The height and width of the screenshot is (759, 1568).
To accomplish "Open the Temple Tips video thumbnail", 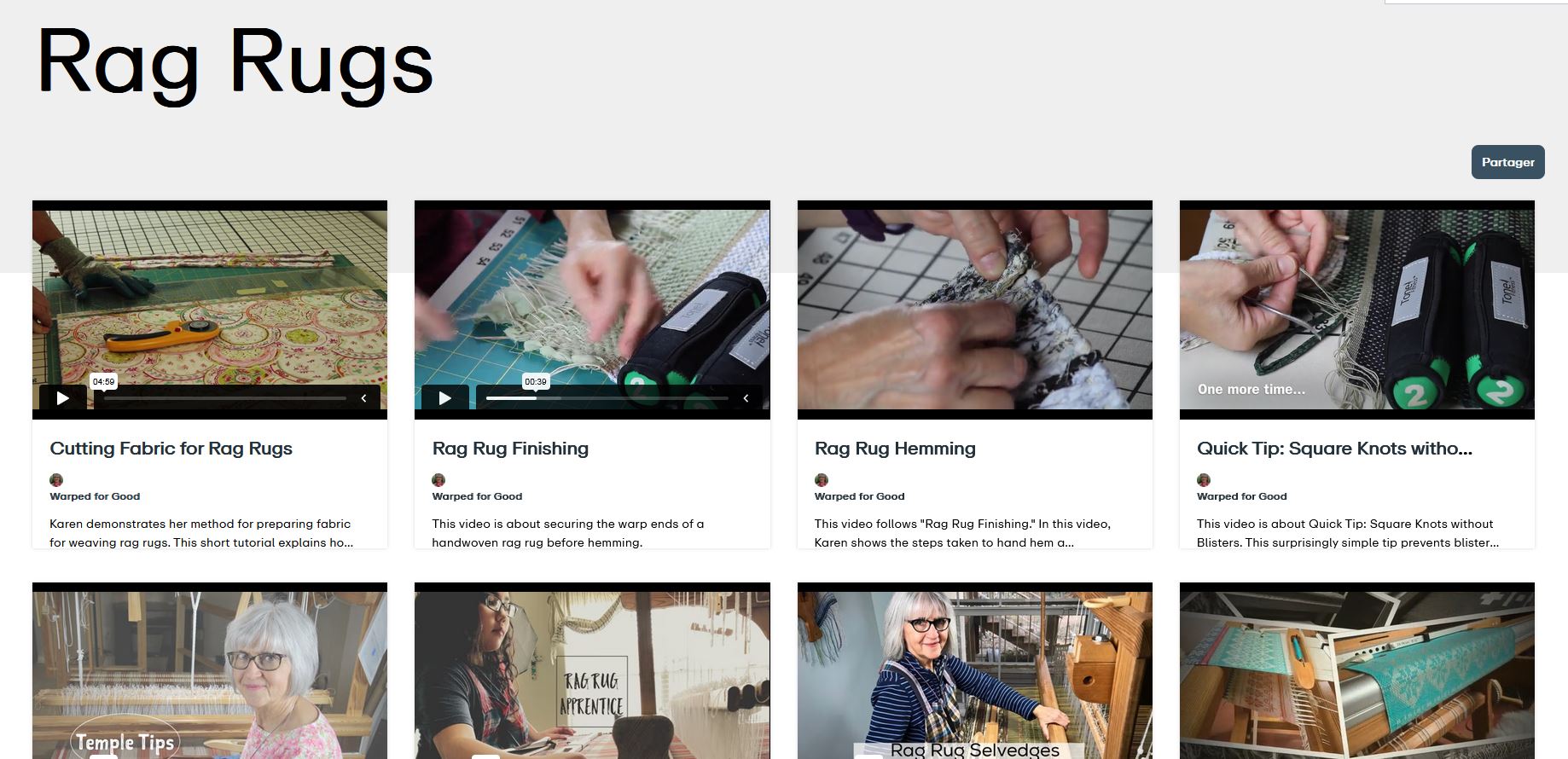I will (x=210, y=670).
